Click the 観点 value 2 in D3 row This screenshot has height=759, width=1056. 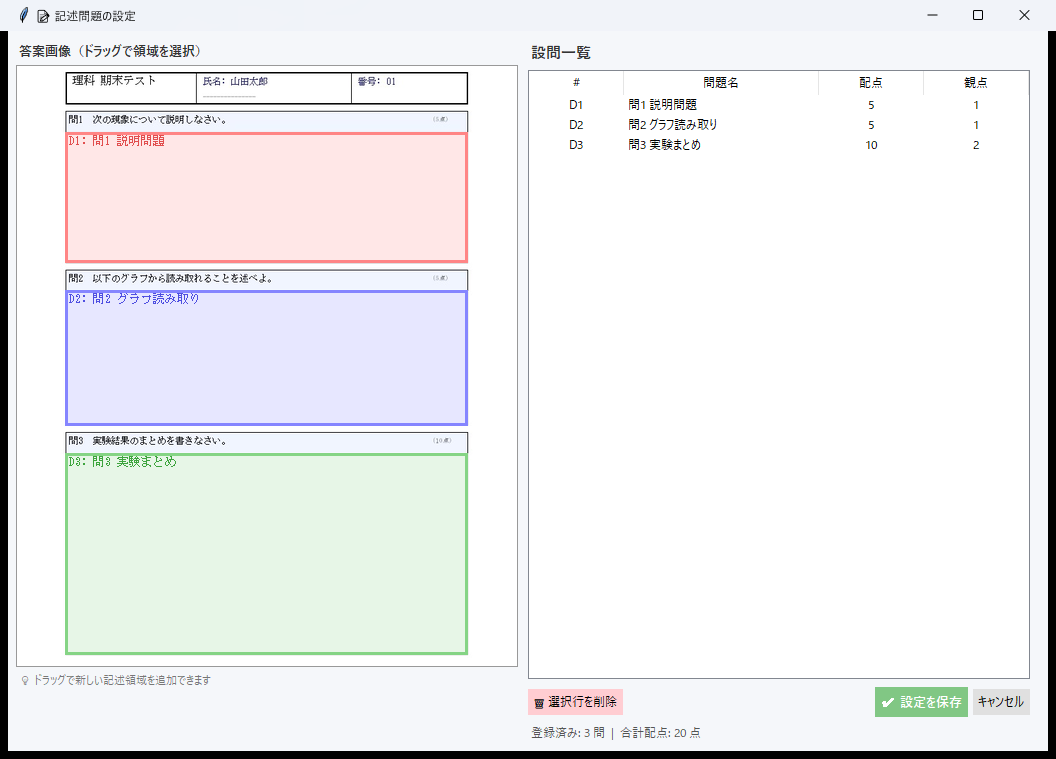(975, 145)
